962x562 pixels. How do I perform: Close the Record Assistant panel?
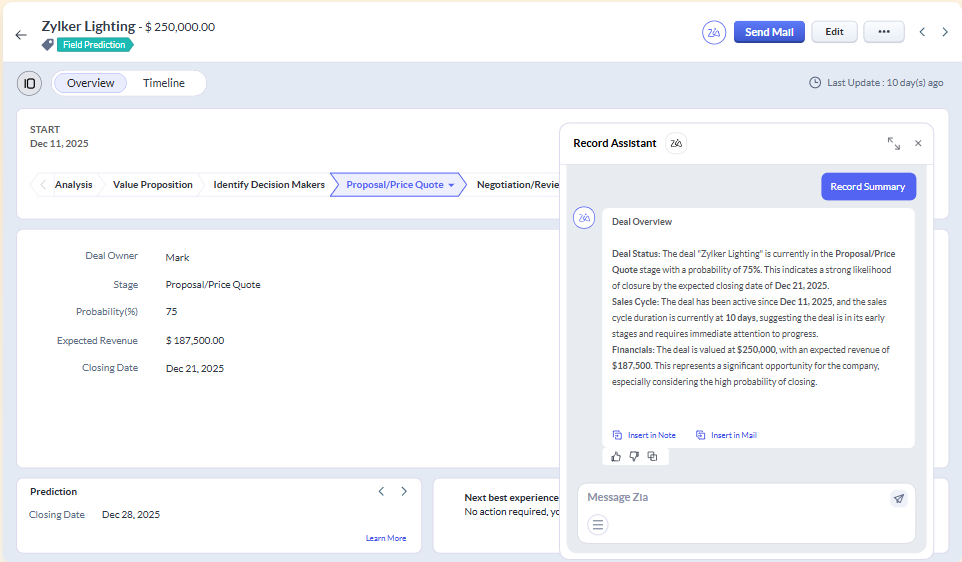coord(918,143)
